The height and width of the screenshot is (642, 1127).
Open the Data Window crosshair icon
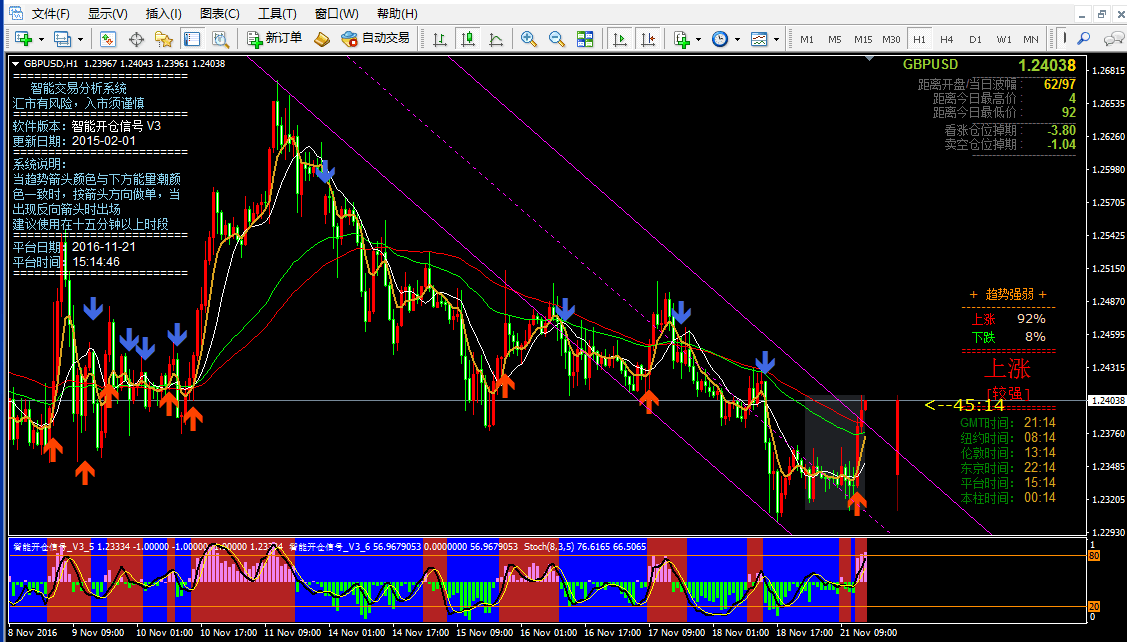[x=137, y=39]
